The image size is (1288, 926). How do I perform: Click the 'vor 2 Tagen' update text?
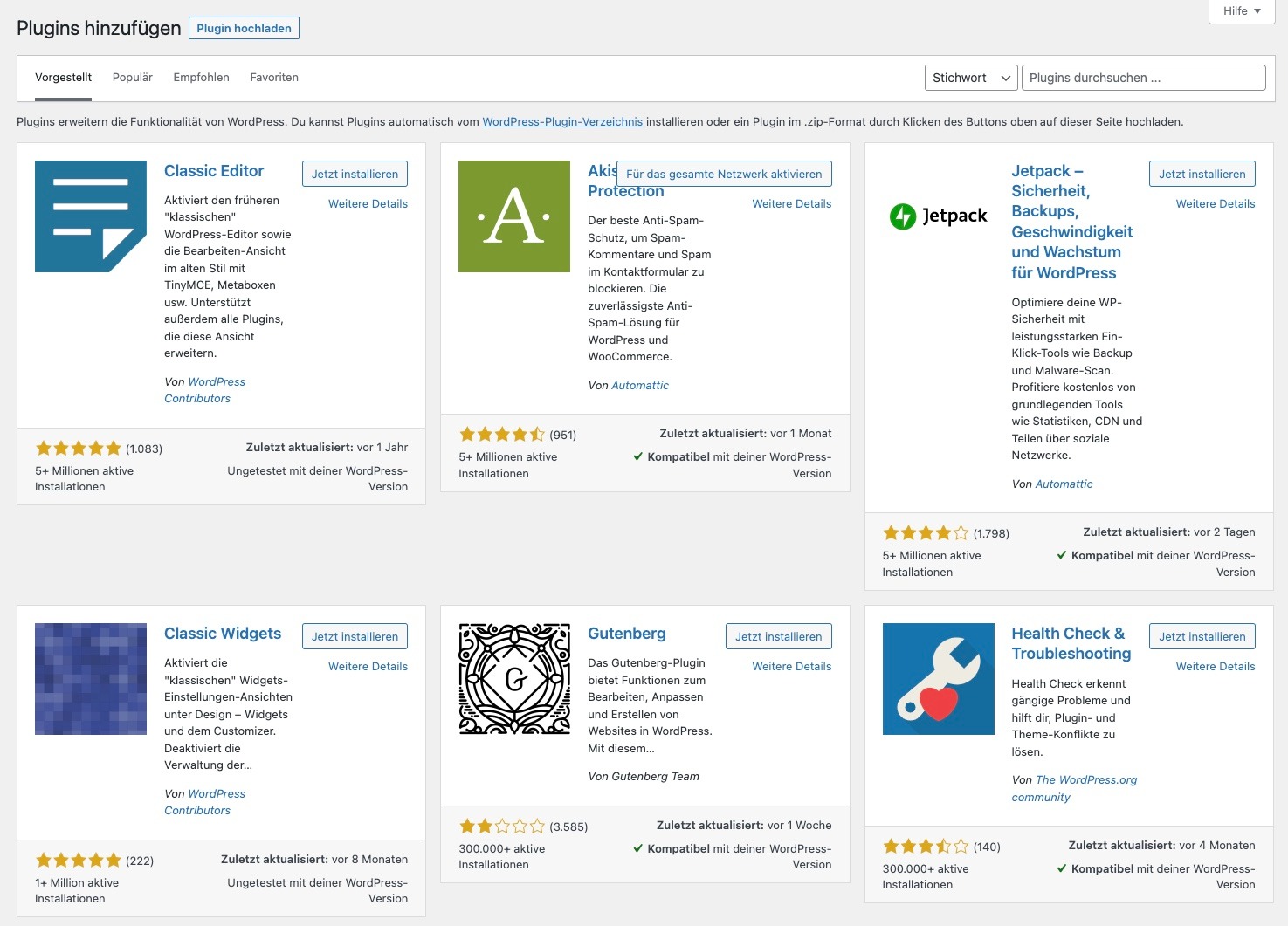(1224, 532)
